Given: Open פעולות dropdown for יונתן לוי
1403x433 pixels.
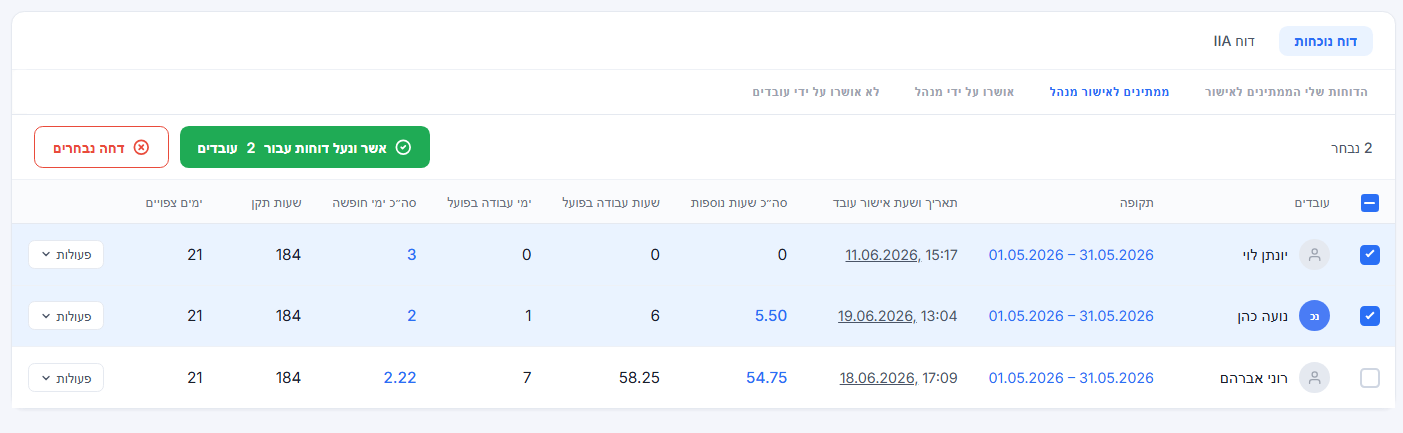Looking at the screenshot, I should coord(66,255).
